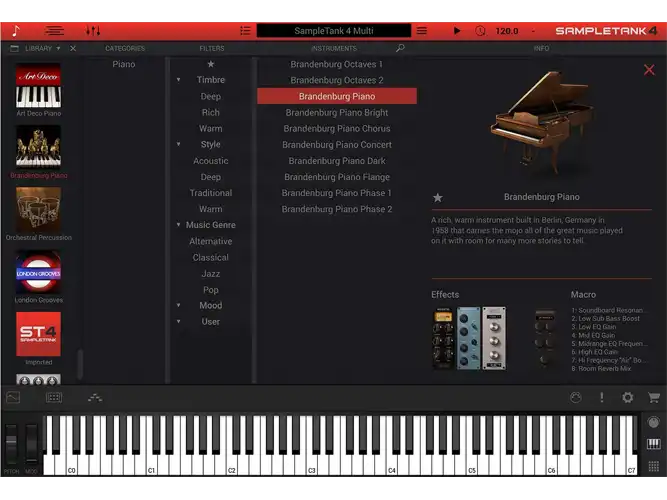Open the music note Play view icon
Viewport: 667px width, 500px height.
coord(16,31)
